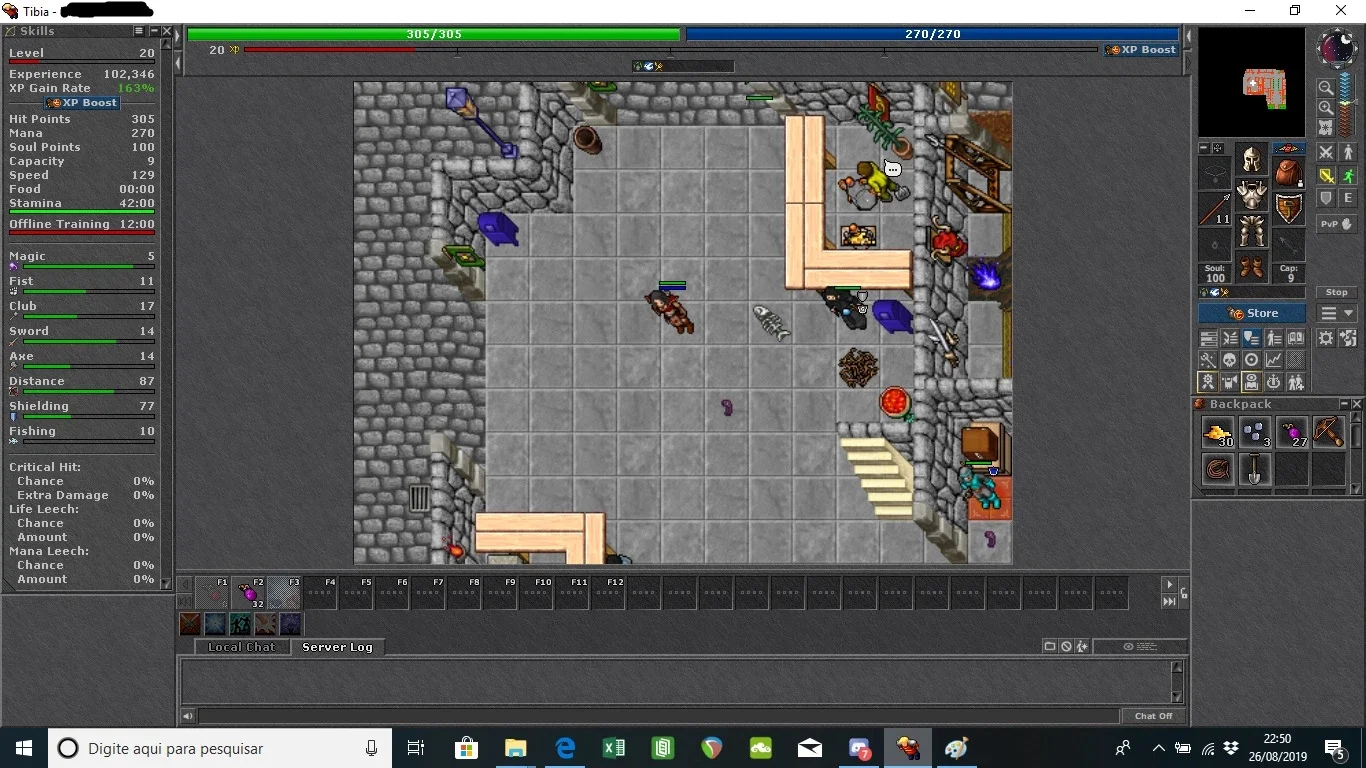
Task: Zoom out the minimap
Action: point(1325,88)
